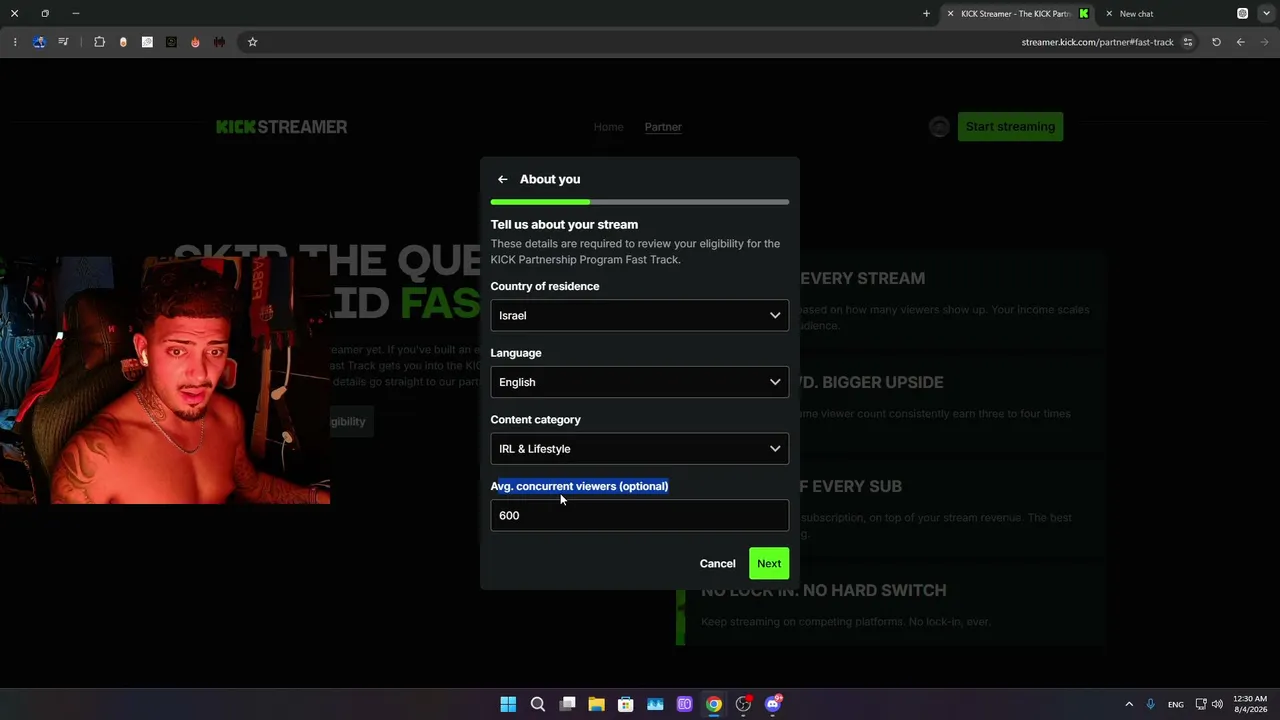The width and height of the screenshot is (1280, 720).
Task: Open the ChatGPT extension icon in tab bar
Action: (1243, 14)
